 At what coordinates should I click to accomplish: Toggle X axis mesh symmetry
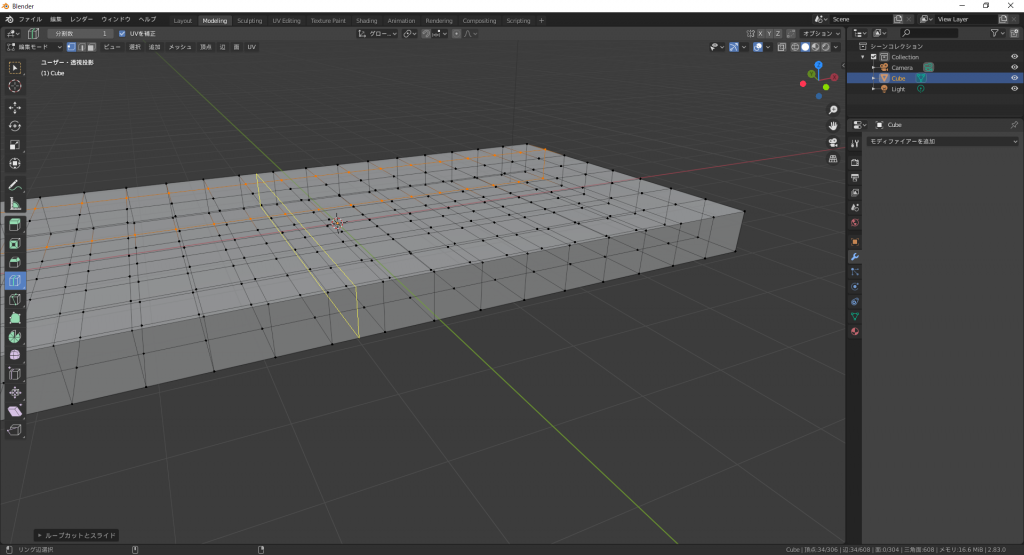pos(760,33)
